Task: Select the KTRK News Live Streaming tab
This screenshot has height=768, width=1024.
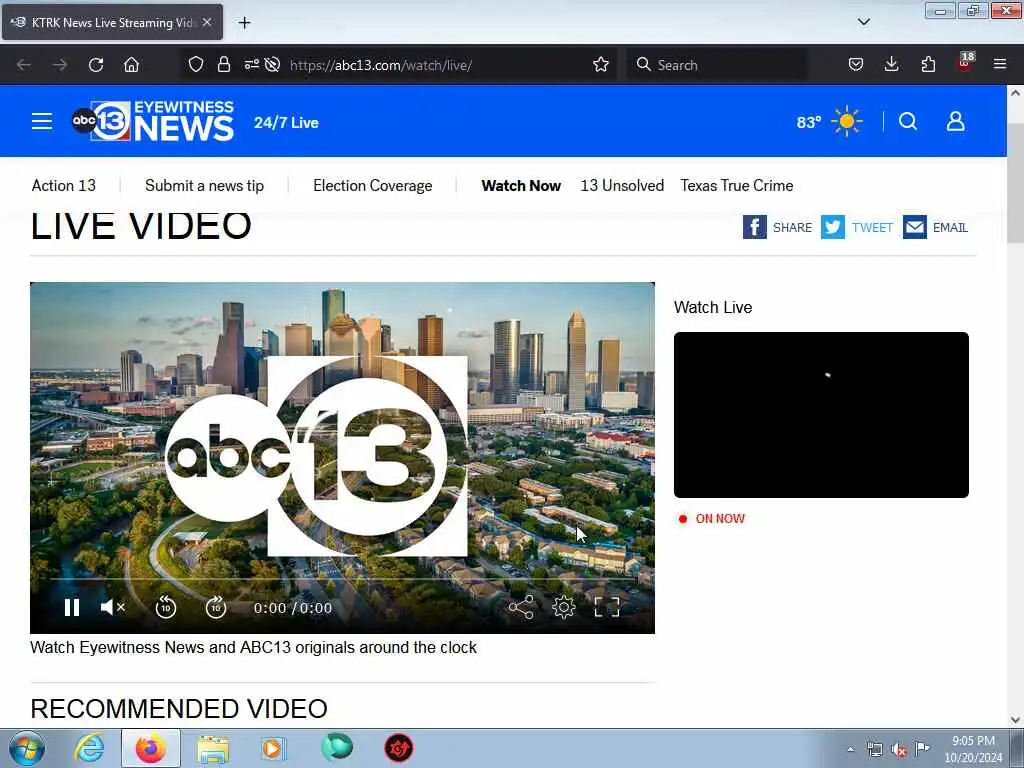Action: click(112, 22)
